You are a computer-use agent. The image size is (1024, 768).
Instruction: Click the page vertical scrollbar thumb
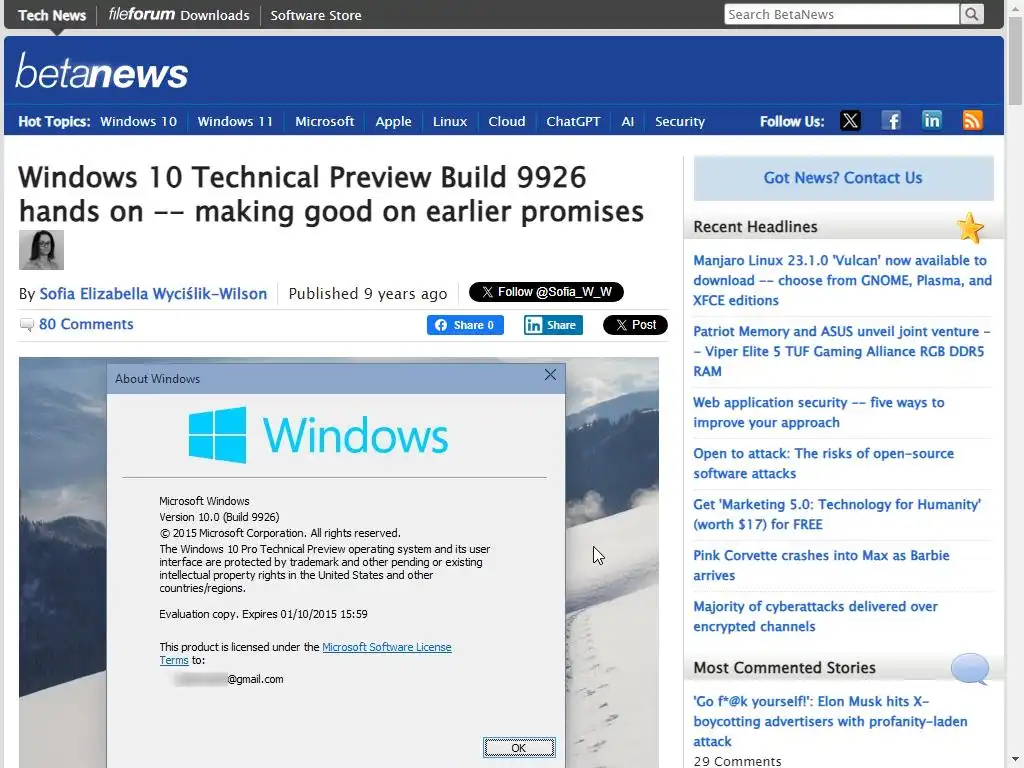point(1015,60)
